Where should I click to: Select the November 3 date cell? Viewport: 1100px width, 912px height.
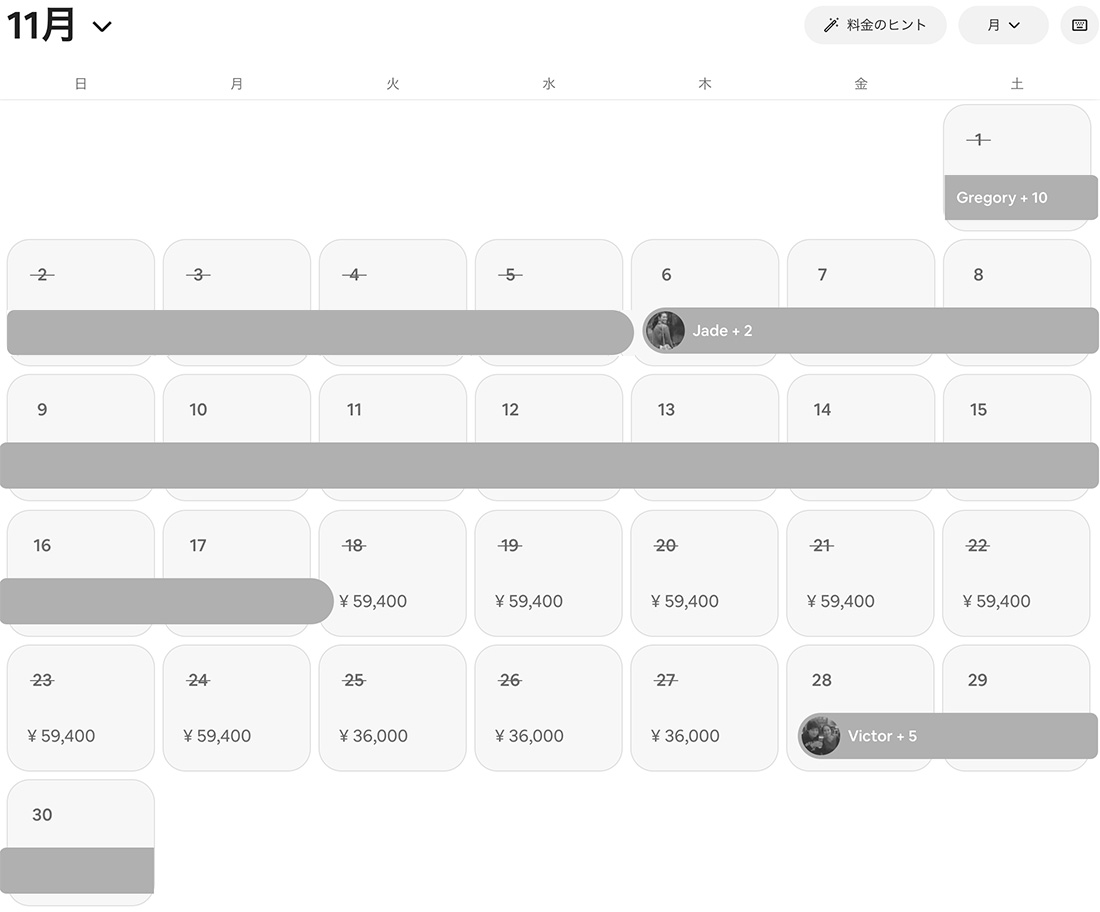tap(236, 278)
